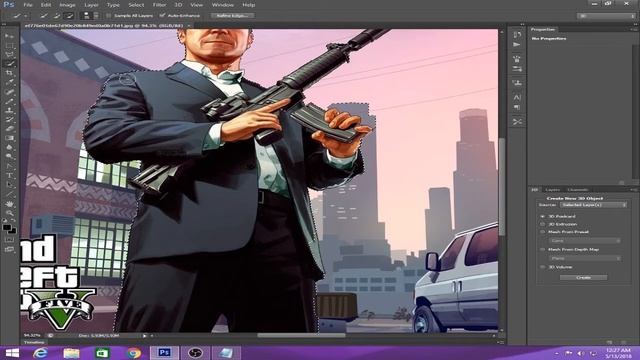Select the 3D Postcard radio option
640x360 pixels.
(x=542, y=216)
